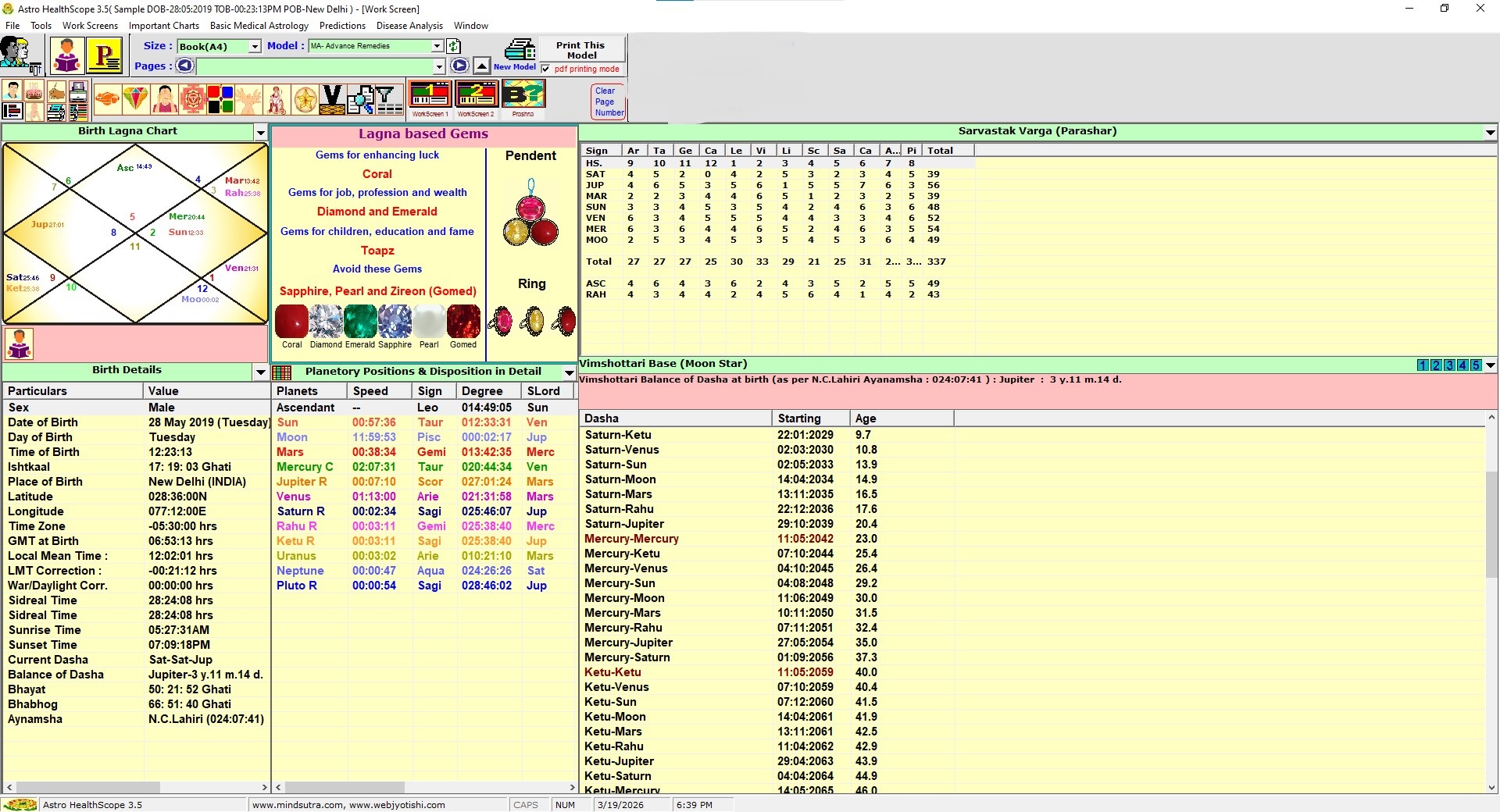The width and height of the screenshot is (1500, 812).
Task: Toggle the pdf printing mode checkbox
Action: point(545,69)
